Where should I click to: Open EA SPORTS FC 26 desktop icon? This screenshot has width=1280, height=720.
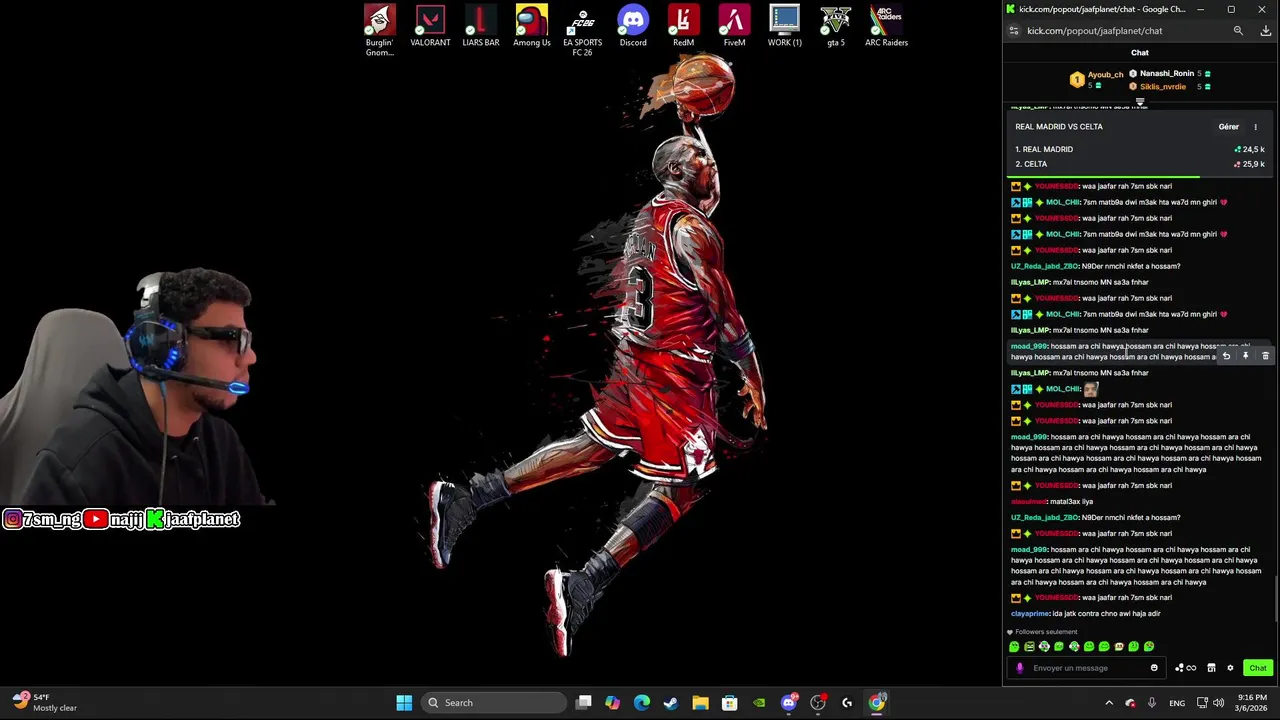(x=582, y=30)
